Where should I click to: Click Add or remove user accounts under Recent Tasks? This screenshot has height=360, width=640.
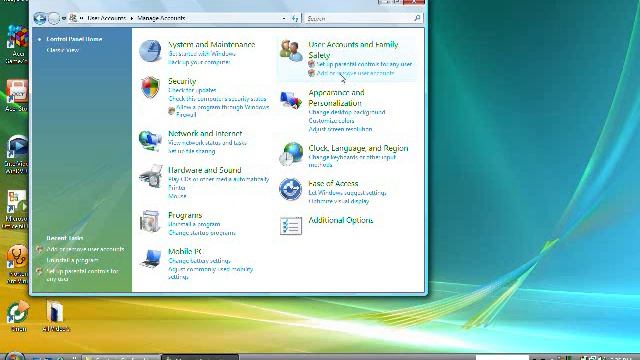pos(85,249)
